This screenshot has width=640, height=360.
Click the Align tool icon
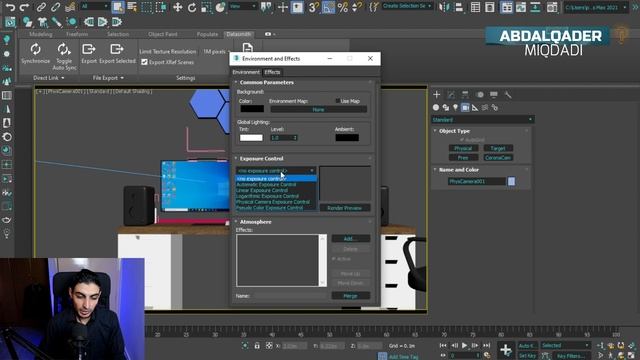click(x=459, y=7)
